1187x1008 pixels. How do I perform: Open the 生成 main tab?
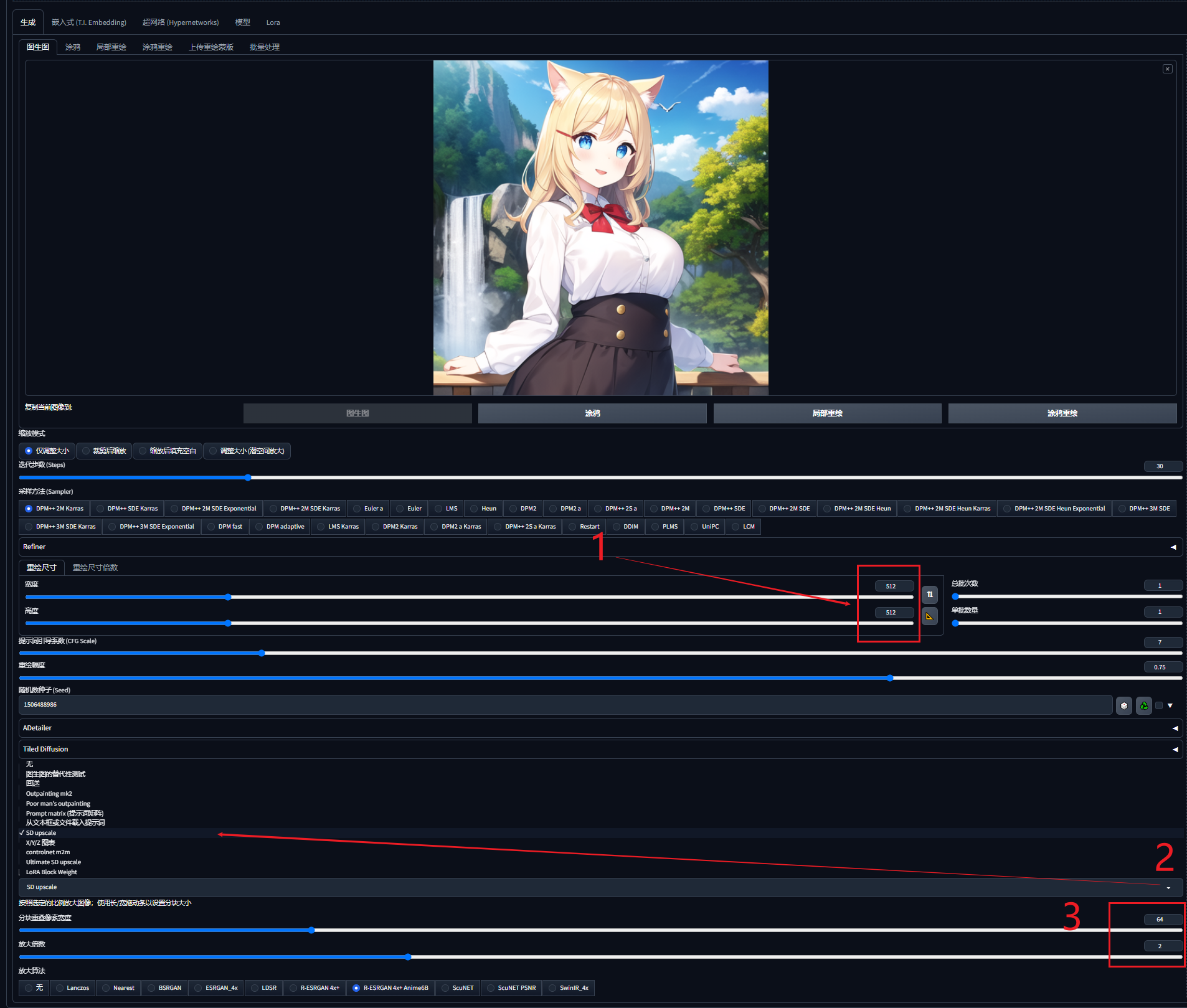[x=28, y=22]
